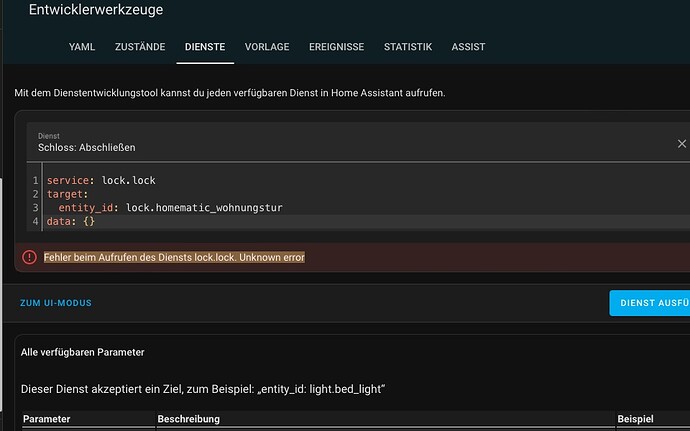
Task: Select the DIENSTE tab
Action: click(x=205, y=47)
